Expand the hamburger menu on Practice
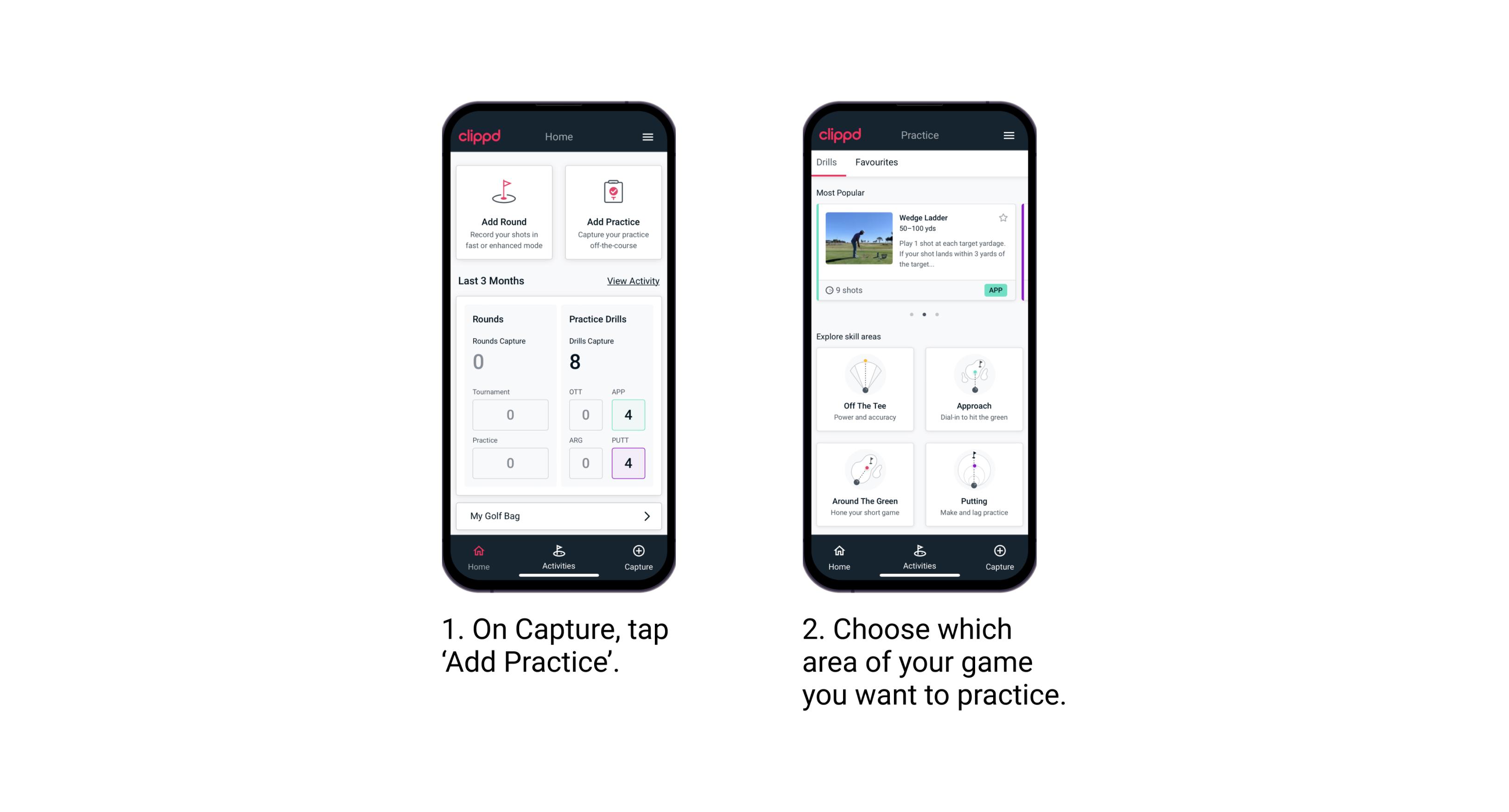Viewport: 1509px width, 812px height. [x=1009, y=135]
